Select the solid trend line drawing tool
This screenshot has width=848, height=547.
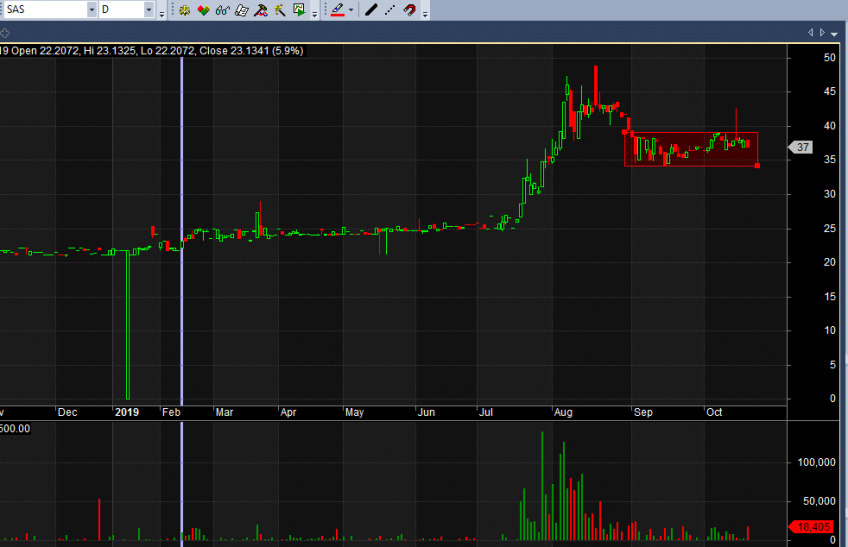(370, 10)
